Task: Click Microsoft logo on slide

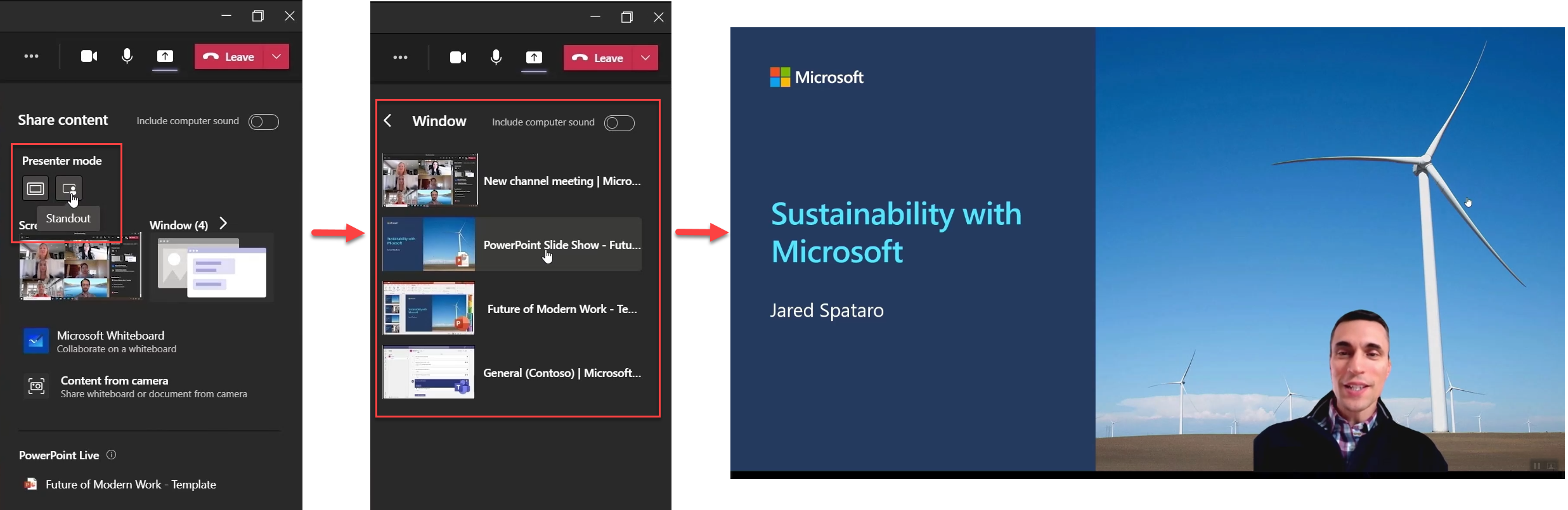Action: tap(817, 77)
